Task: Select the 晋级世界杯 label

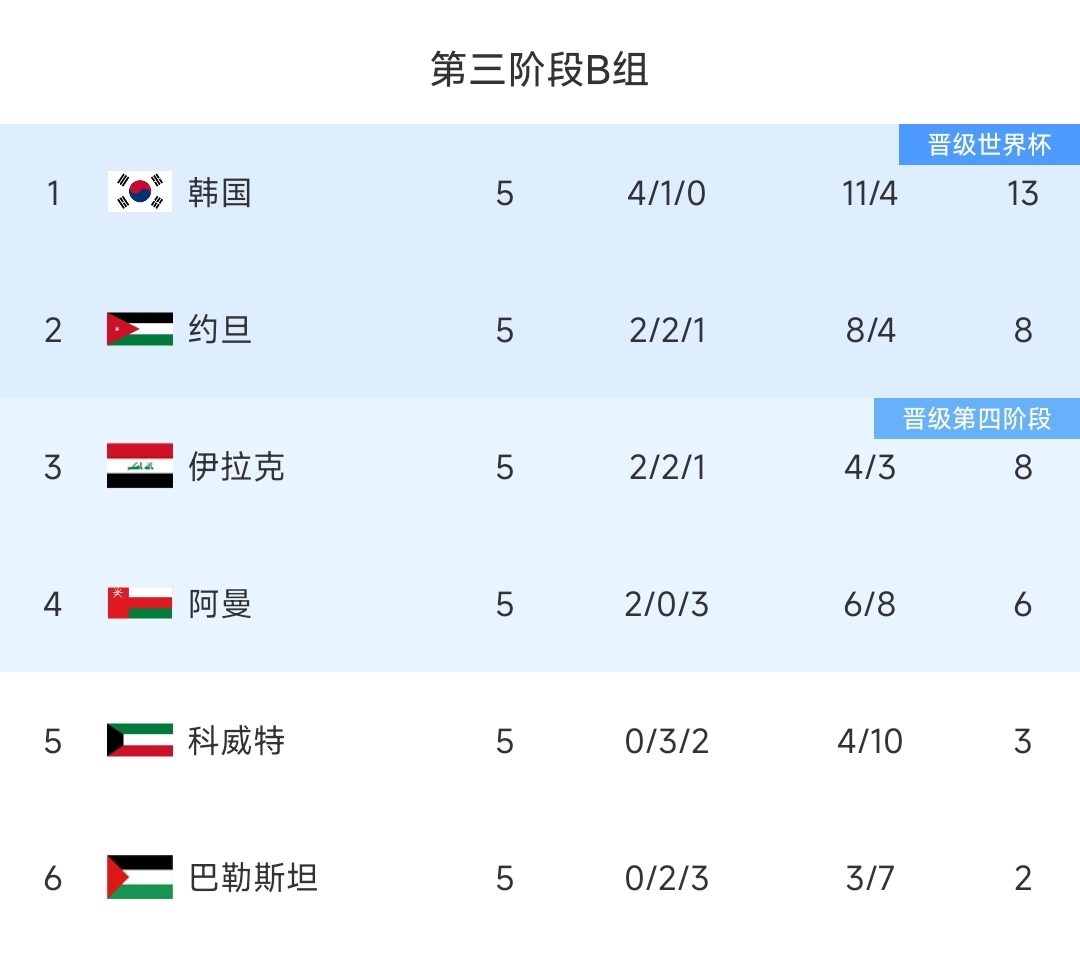Action: click(x=989, y=145)
